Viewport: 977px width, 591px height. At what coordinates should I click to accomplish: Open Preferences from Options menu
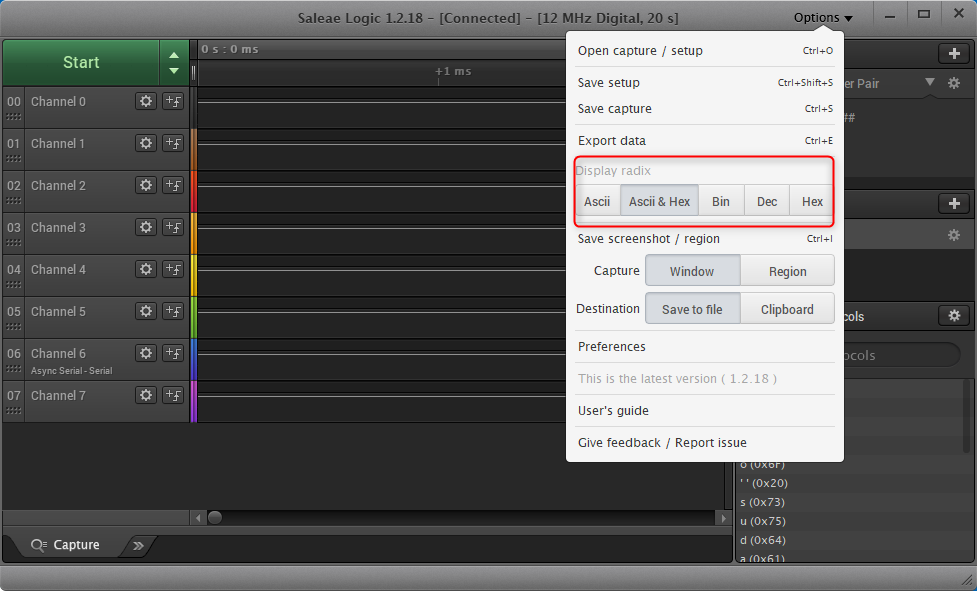tap(705, 346)
